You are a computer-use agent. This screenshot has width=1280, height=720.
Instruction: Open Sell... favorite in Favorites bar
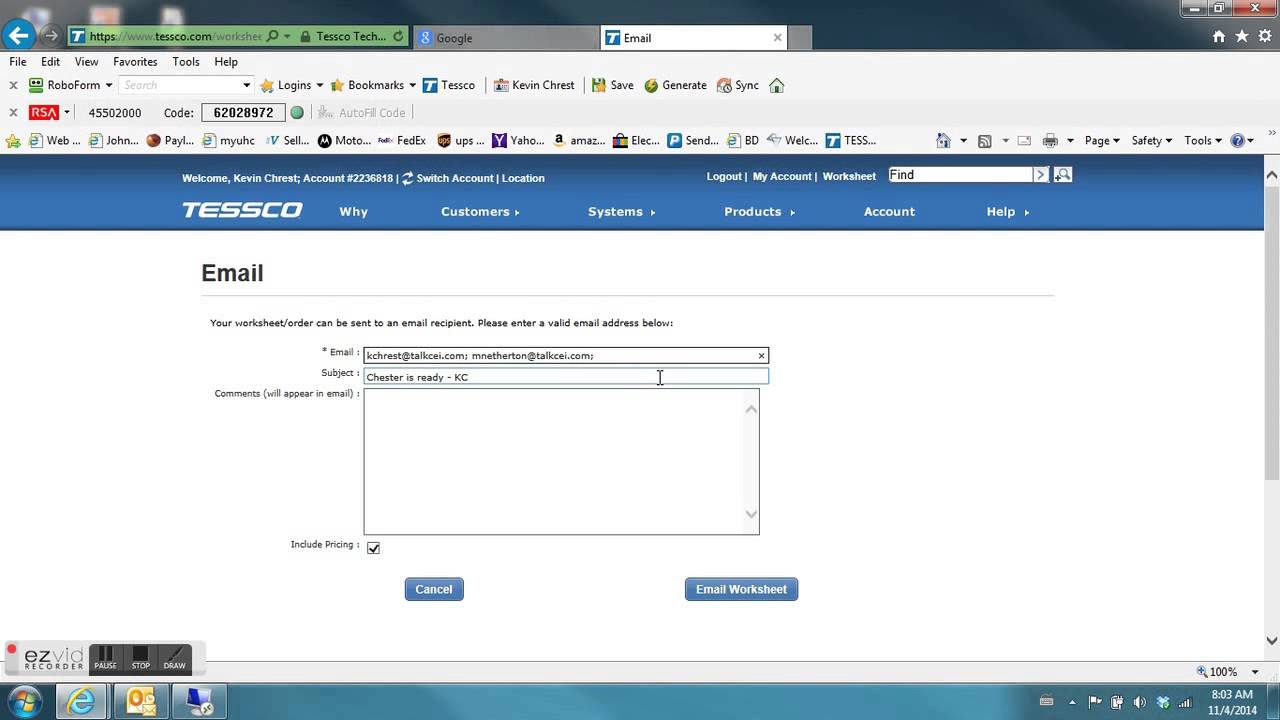[x=288, y=141]
